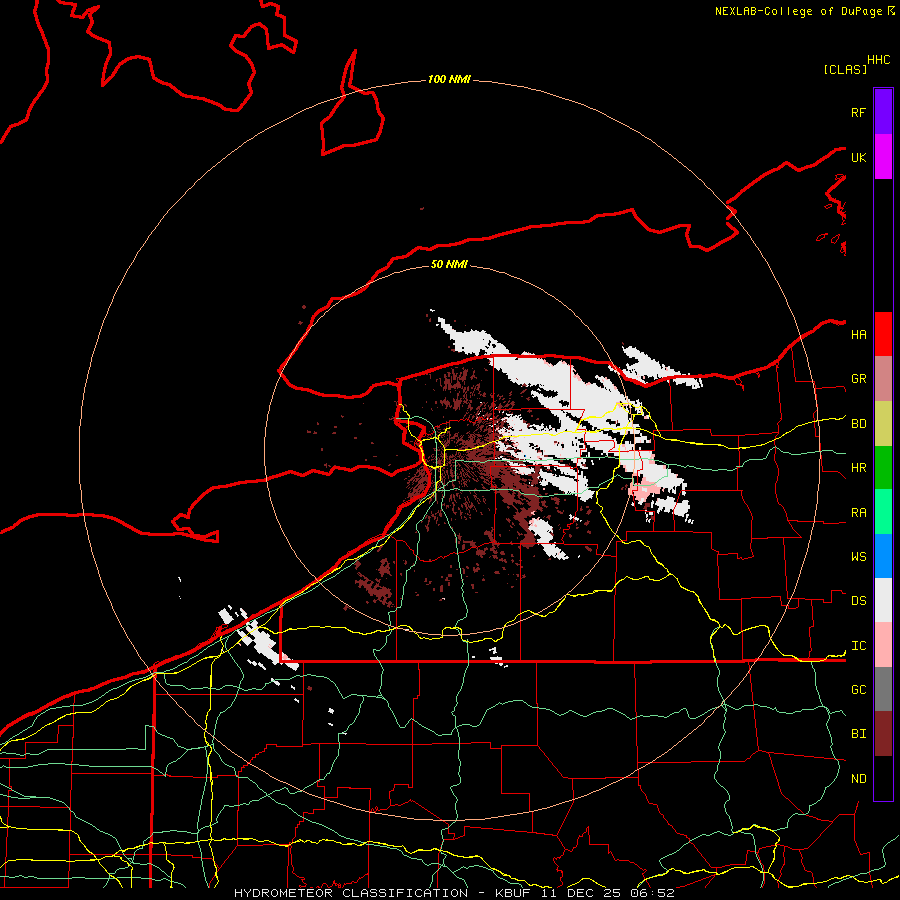This screenshot has width=900, height=900.
Task: Click the IC pink legend swatch
Action: coord(883,645)
